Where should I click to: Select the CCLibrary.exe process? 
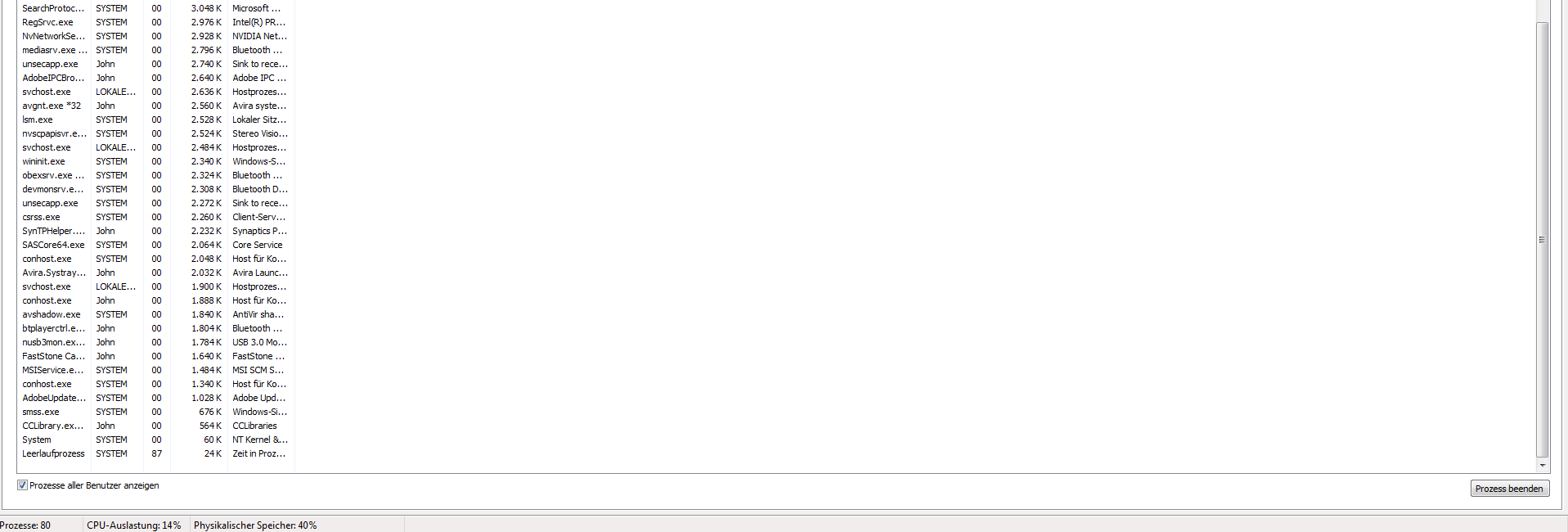click(x=156, y=426)
